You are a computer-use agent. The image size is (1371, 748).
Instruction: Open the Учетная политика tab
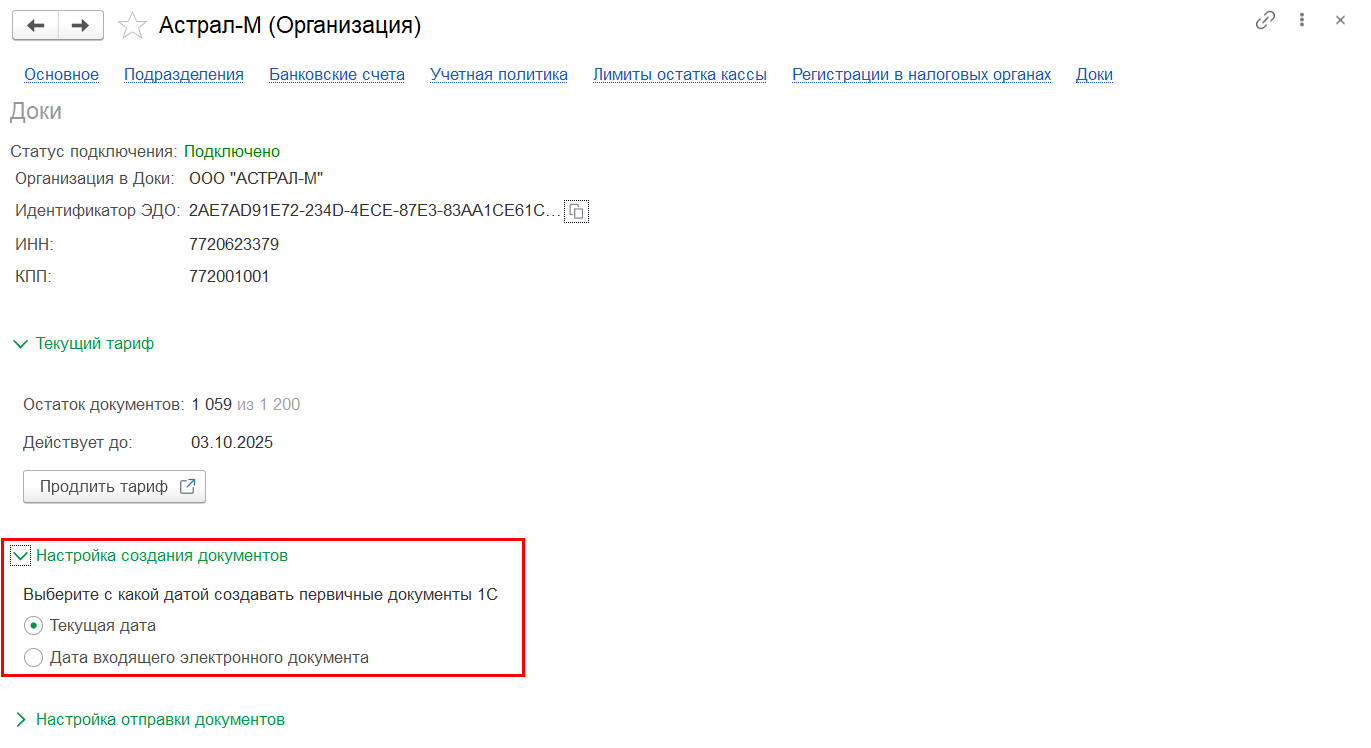tap(499, 75)
